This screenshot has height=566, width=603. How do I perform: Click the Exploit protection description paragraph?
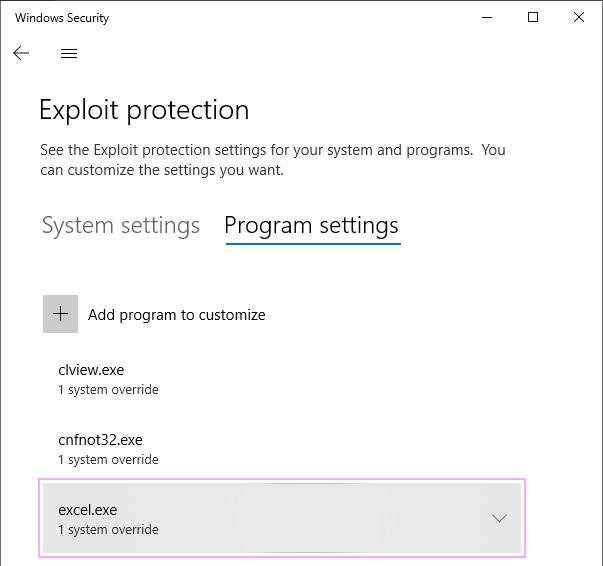click(273, 160)
